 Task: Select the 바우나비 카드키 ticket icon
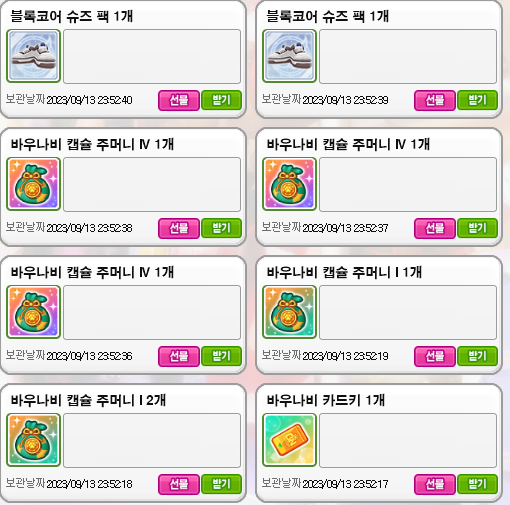pos(289,440)
